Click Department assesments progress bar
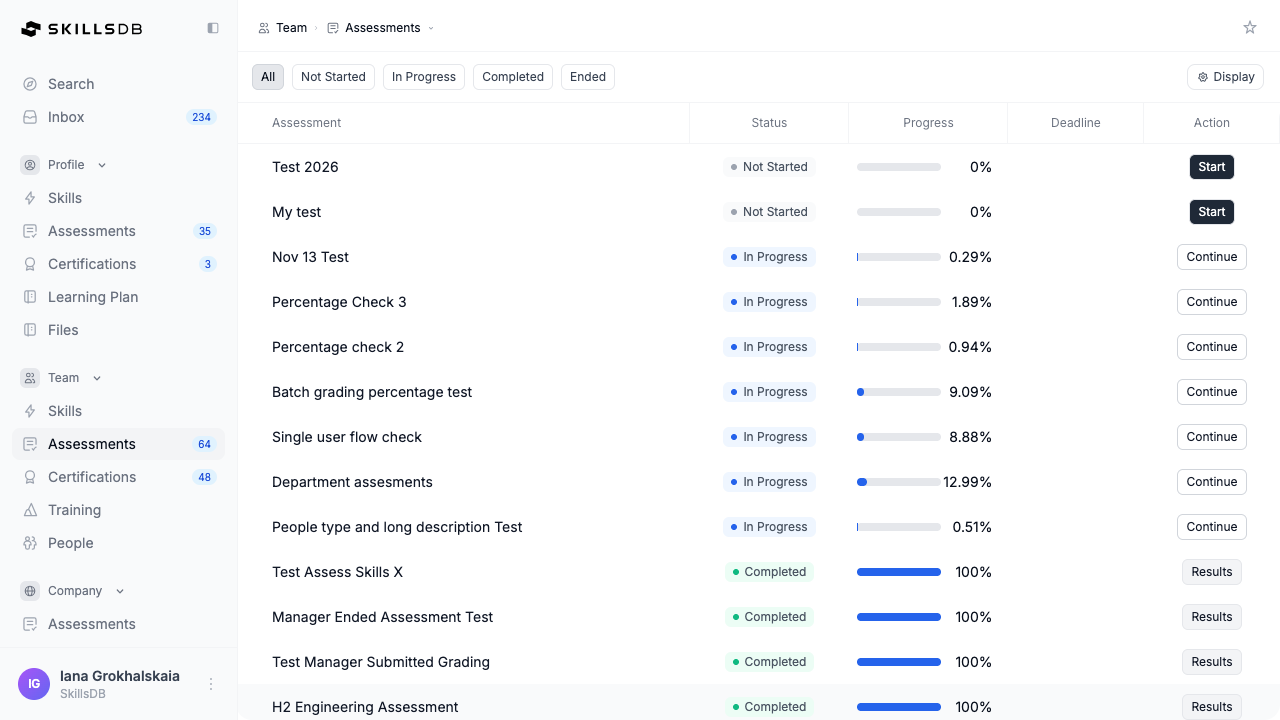Image resolution: width=1280 pixels, height=720 pixels. [x=899, y=482]
